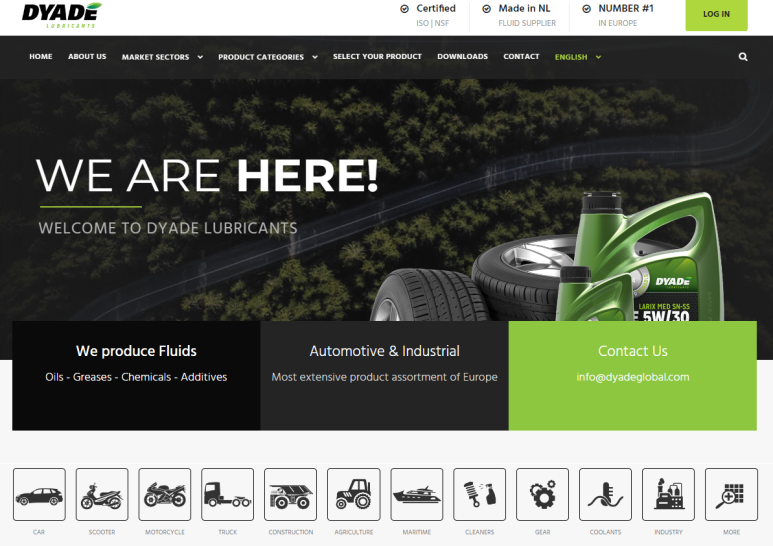This screenshot has height=546, width=773.
Task: Select English language menu label
Action: pyautogui.click(x=571, y=57)
